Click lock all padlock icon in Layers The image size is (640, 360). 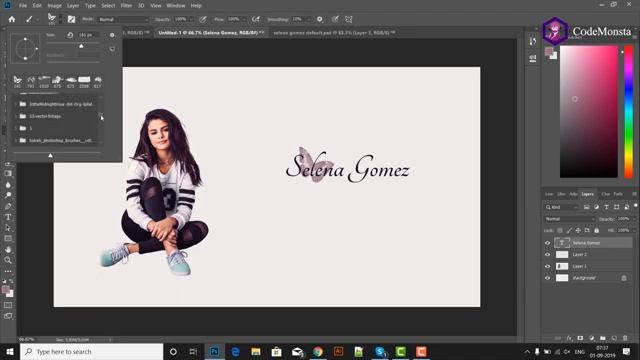point(596,231)
